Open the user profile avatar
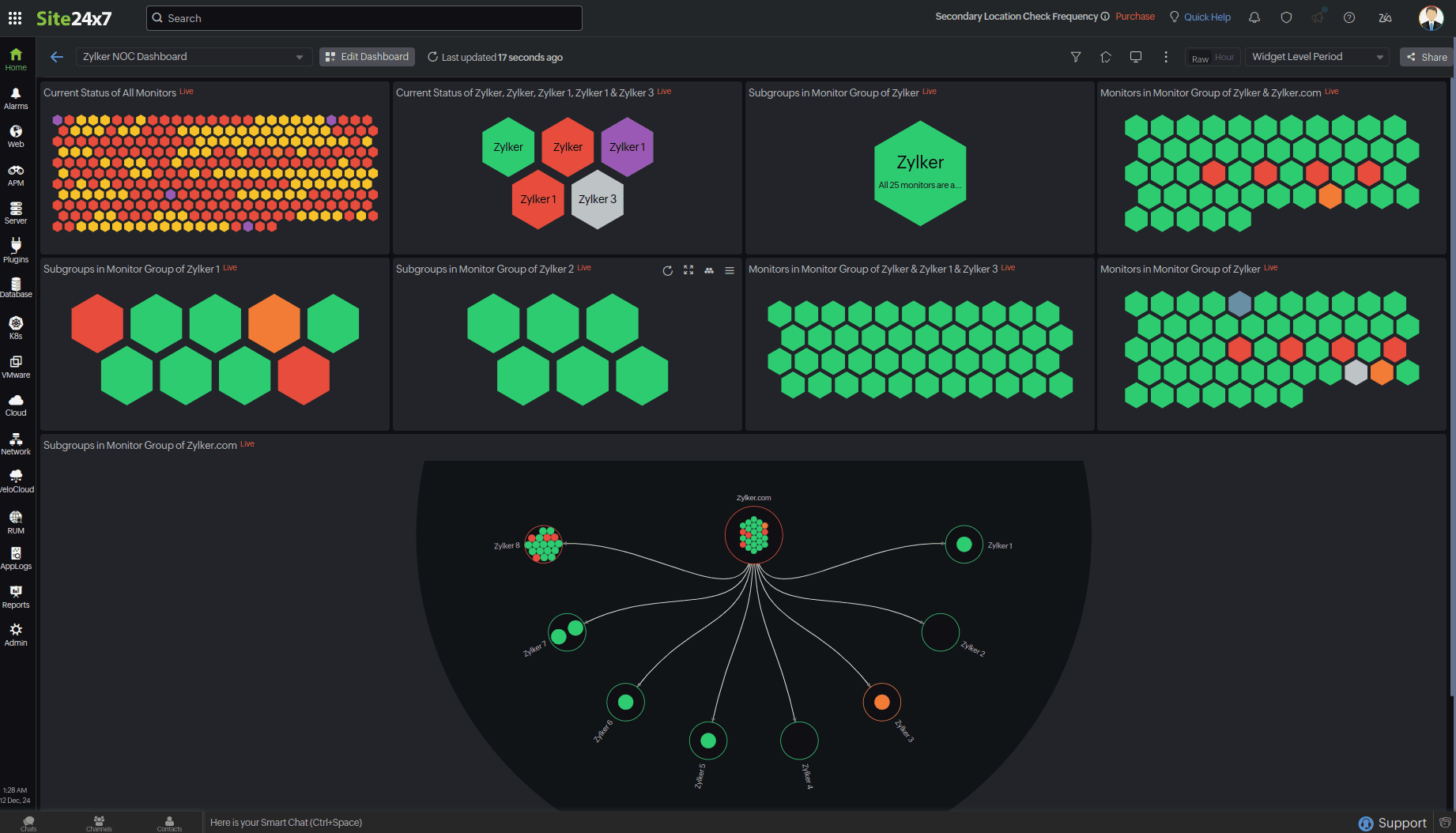1456x833 pixels. (x=1431, y=17)
